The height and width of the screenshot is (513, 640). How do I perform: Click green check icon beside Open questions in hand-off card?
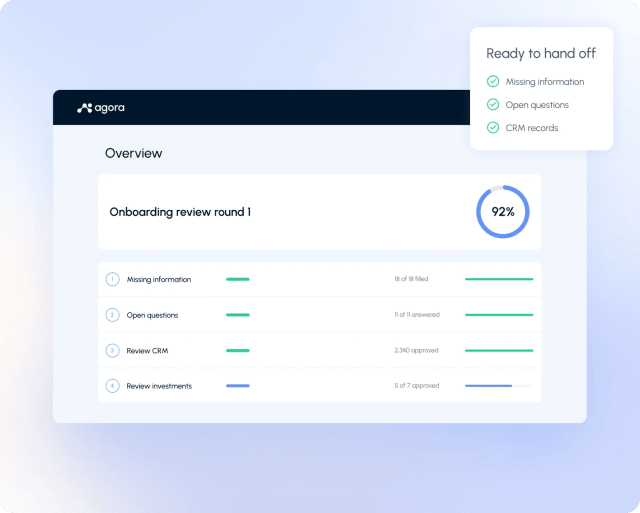coord(493,104)
